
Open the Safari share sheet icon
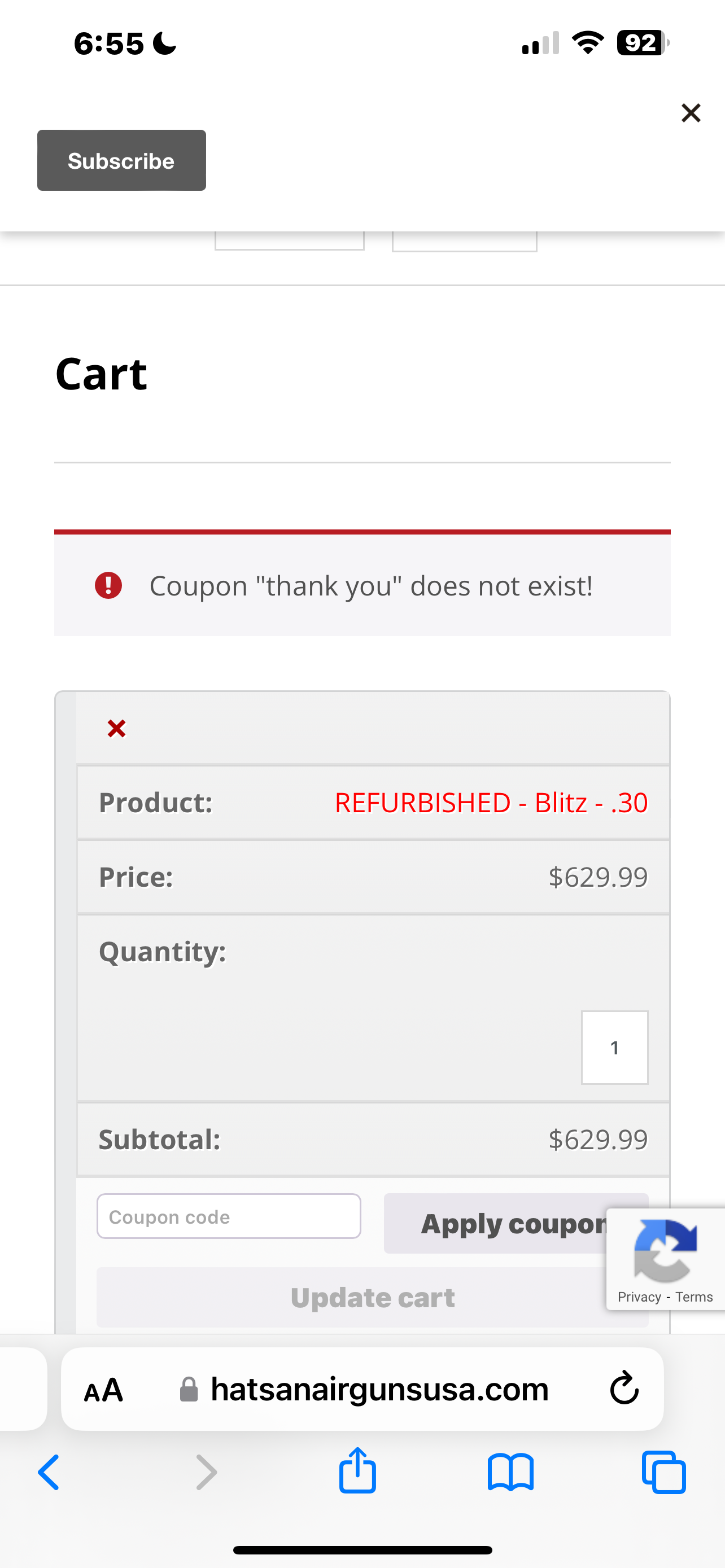point(357,1470)
